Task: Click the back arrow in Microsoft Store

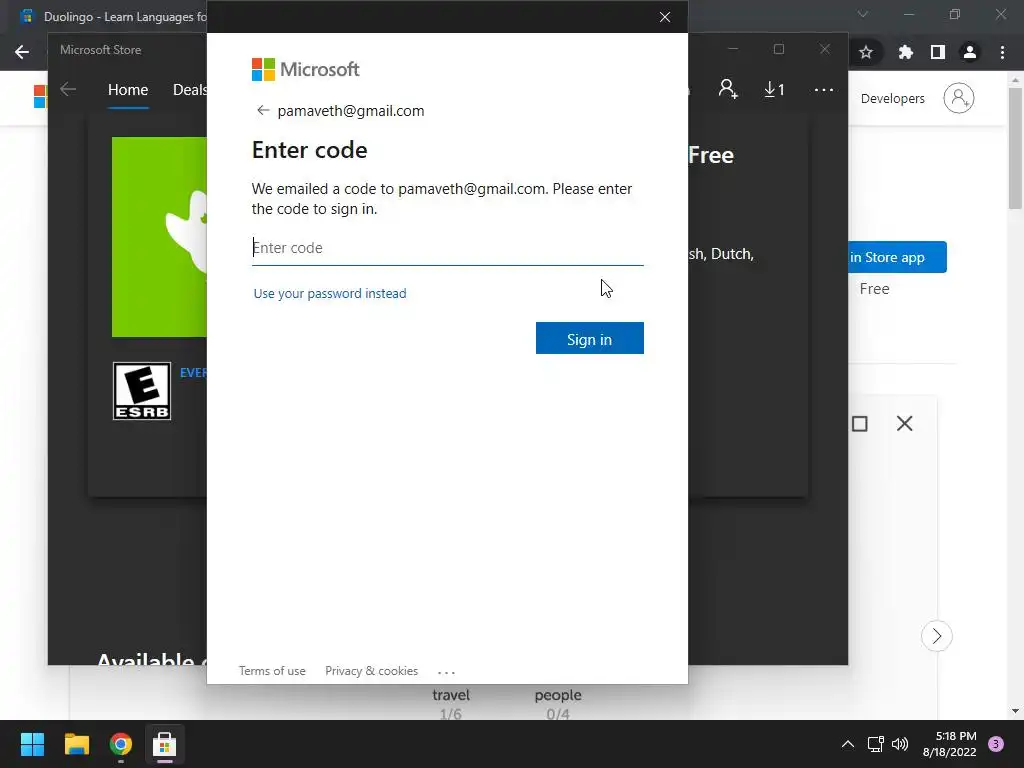Action: tap(68, 89)
